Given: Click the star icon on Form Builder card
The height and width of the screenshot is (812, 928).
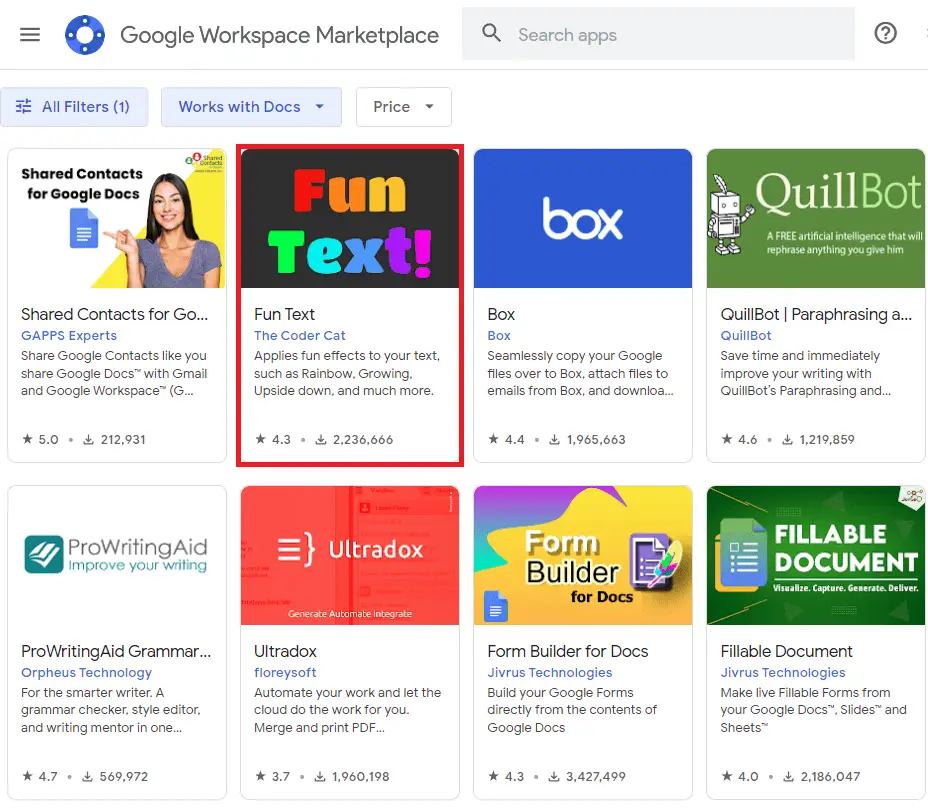Looking at the screenshot, I should (x=494, y=776).
